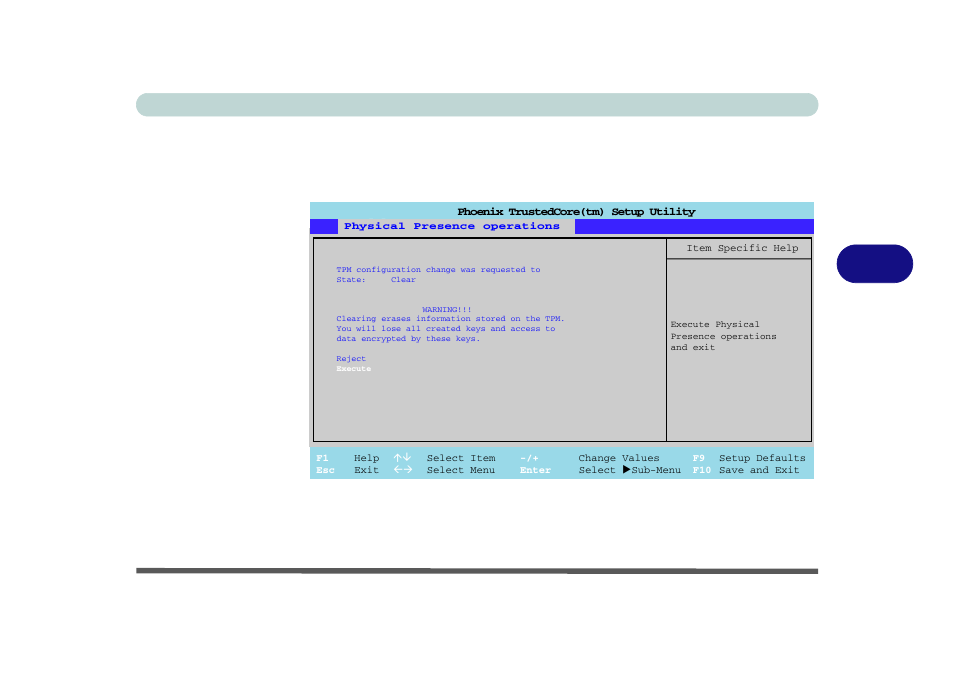Click 'Clearing erases information stored on the TPM.'

pyautogui.click(x=450, y=318)
